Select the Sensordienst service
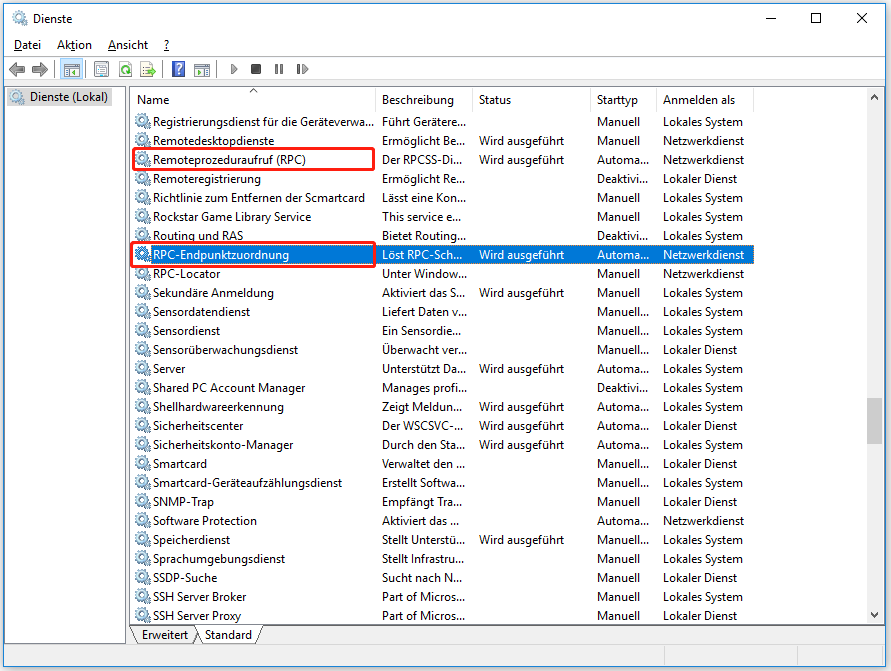The width and height of the screenshot is (891, 671). click(x=186, y=330)
